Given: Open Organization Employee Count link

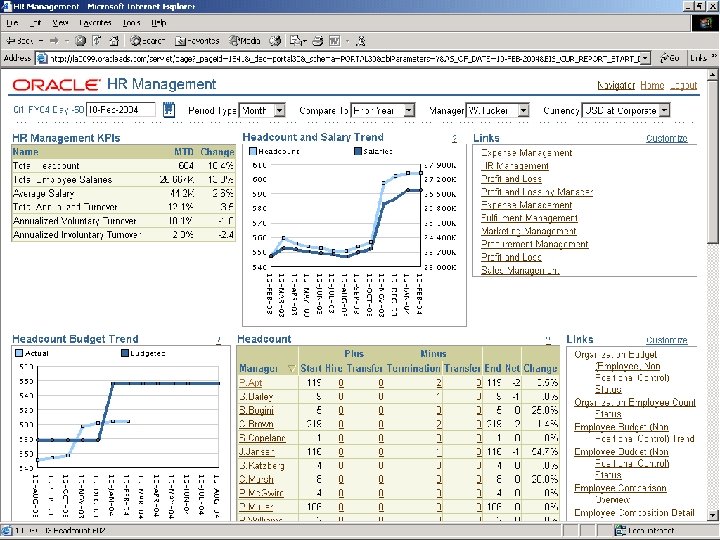Looking at the screenshot, I should coord(635,403).
